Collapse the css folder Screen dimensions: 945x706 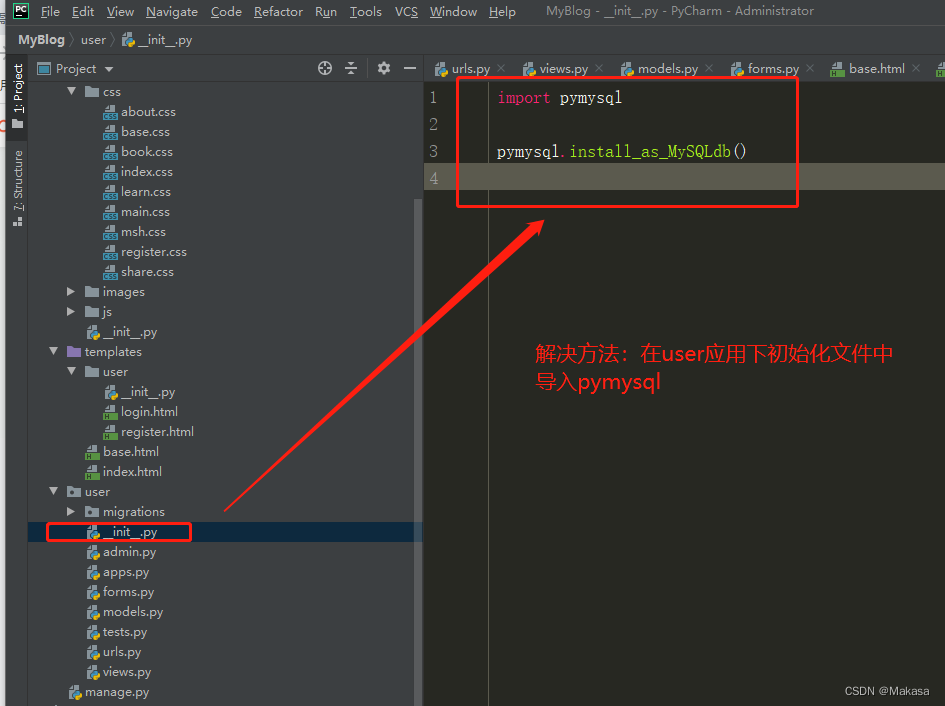click(72, 91)
